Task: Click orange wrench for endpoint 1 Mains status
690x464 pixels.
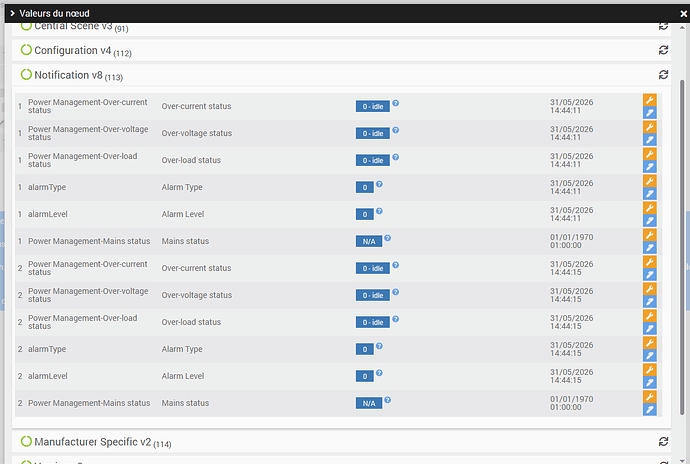Action: [x=650, y=235]
